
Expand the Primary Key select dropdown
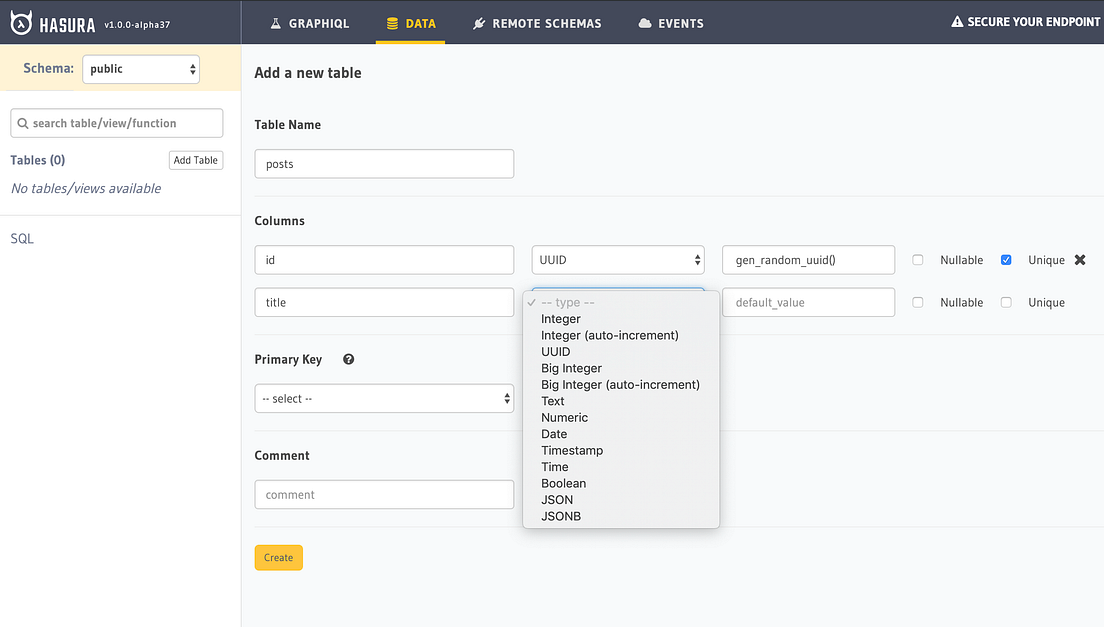pos(384,398)
